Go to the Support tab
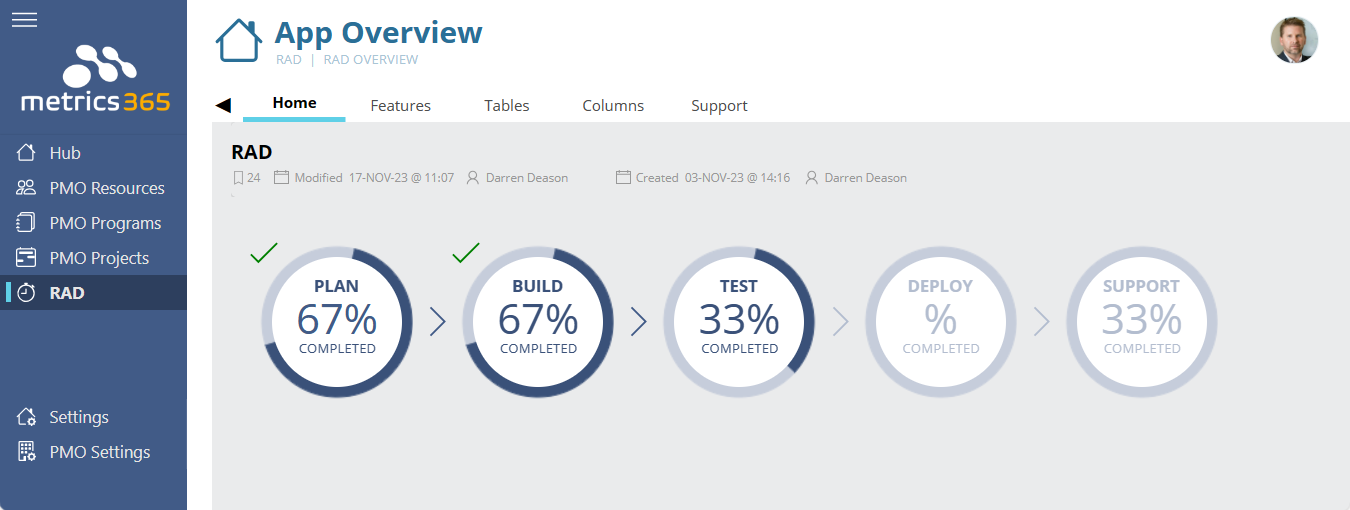This screenshot has width=1350, height=510. pyautogui.click(x=719, y=105)
